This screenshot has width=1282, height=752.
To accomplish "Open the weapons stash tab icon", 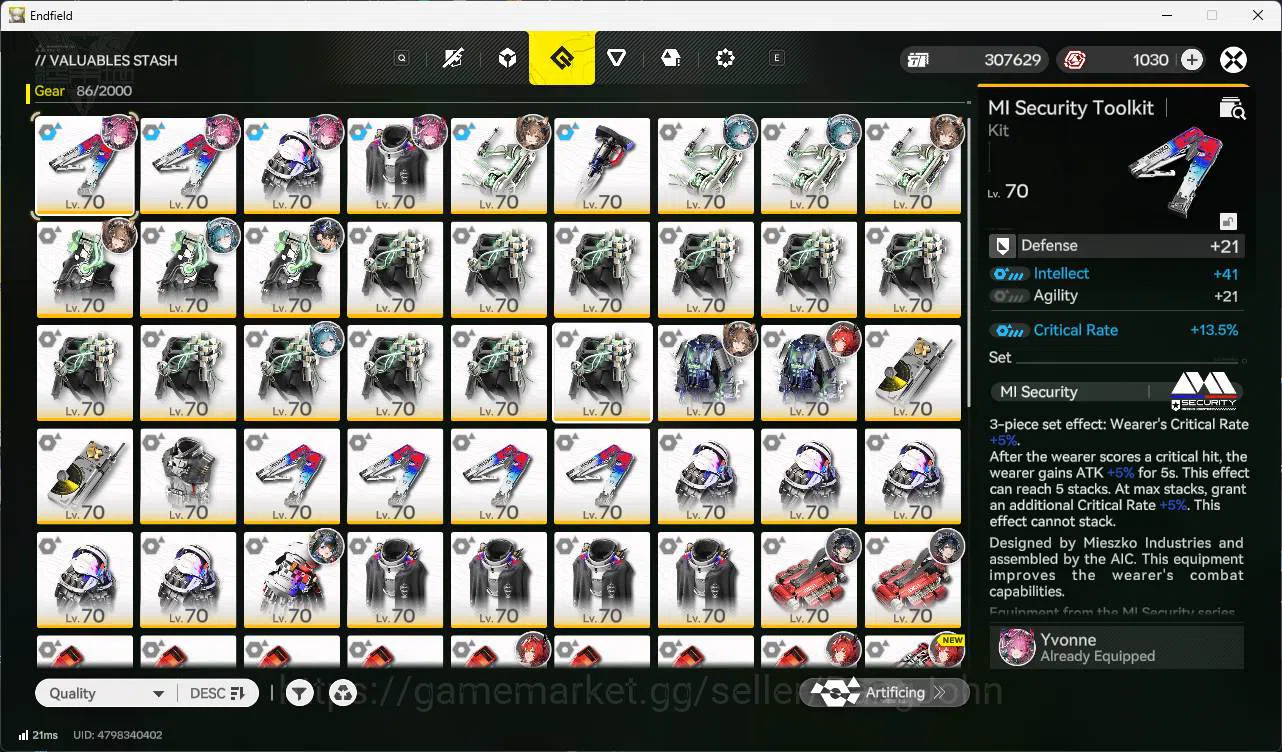I will [453, 58].
